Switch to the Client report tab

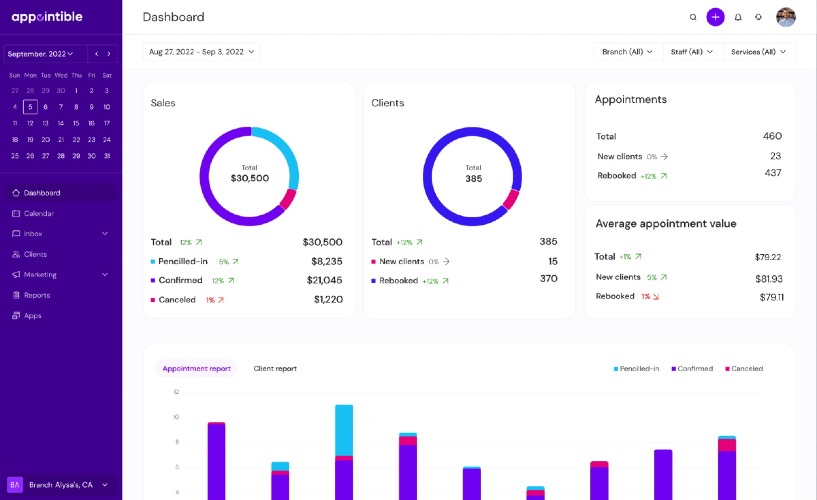275,369
